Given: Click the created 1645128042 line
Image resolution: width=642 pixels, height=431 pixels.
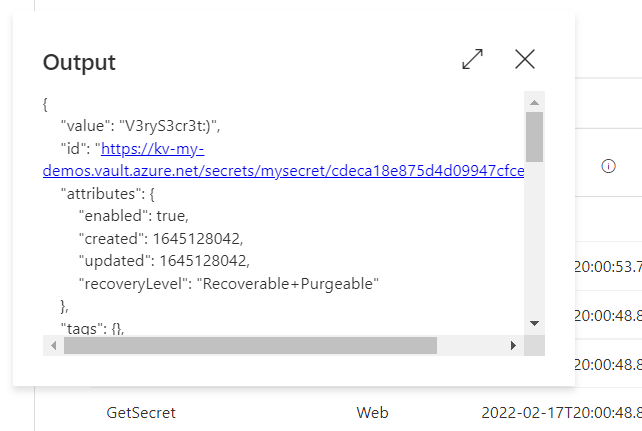Looking at the screenshot, I should point(160,238).
